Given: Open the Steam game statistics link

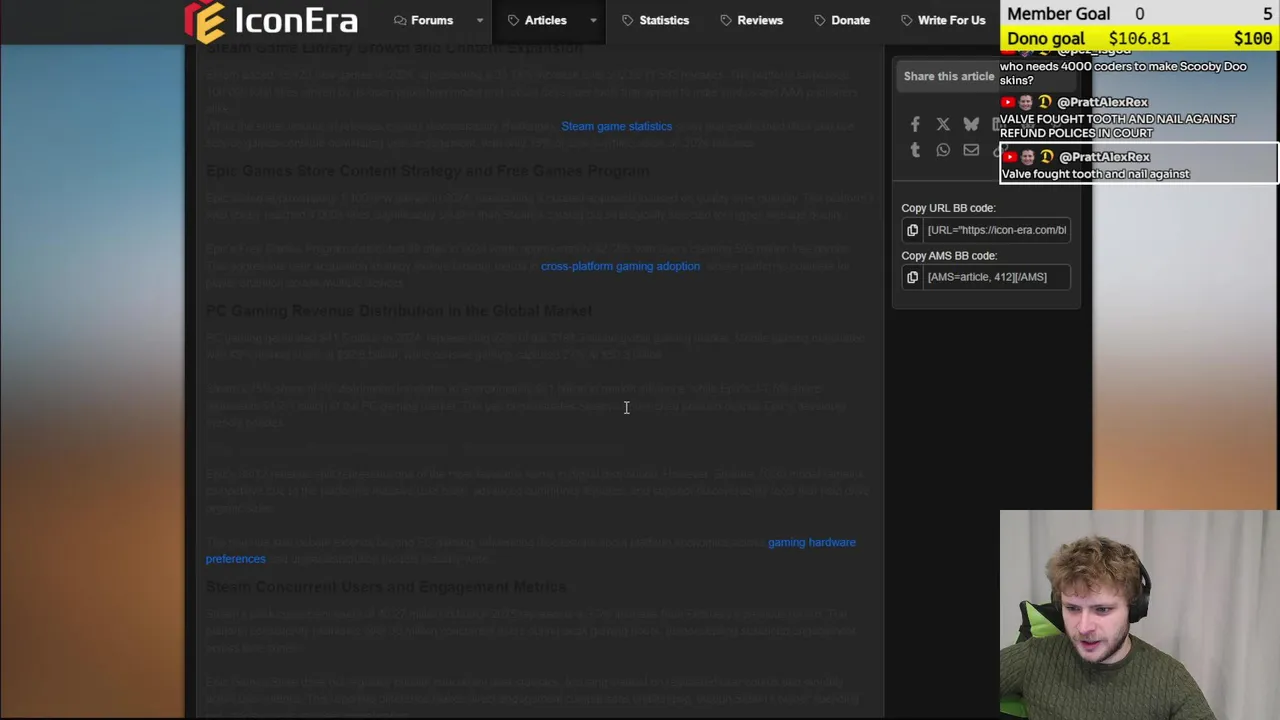Looking at the screenshot, I should pos(616,126).
